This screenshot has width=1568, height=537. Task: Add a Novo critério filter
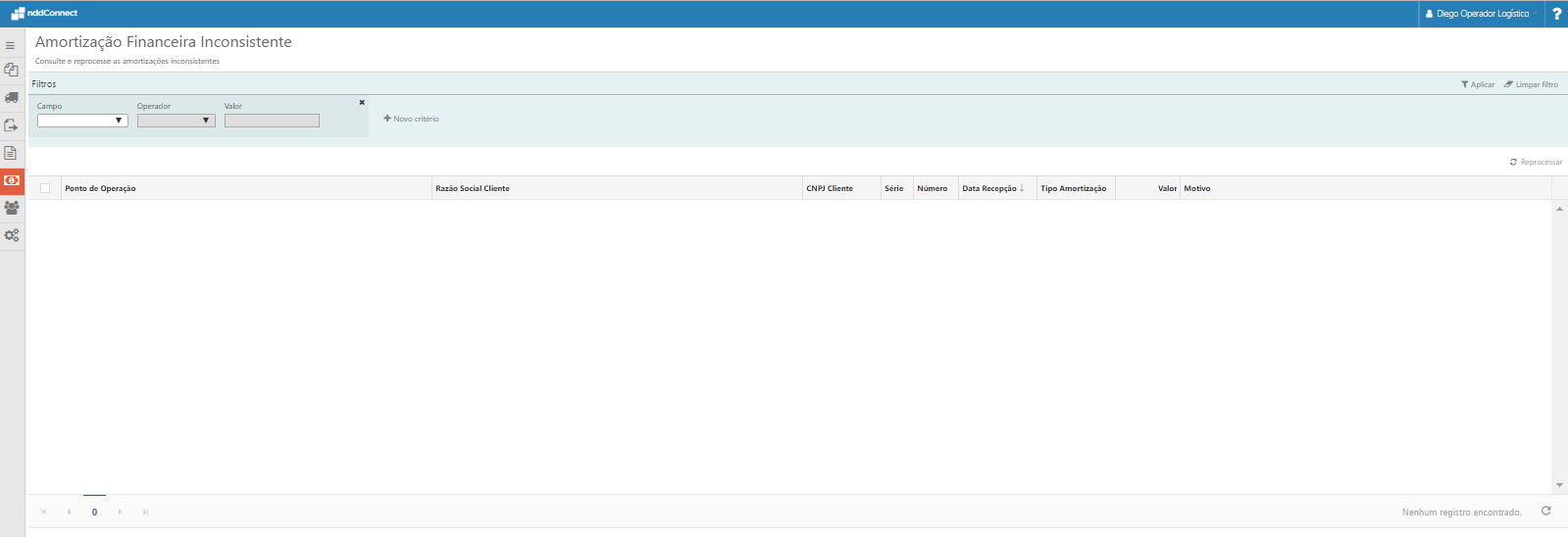click(x=411, y=119)
